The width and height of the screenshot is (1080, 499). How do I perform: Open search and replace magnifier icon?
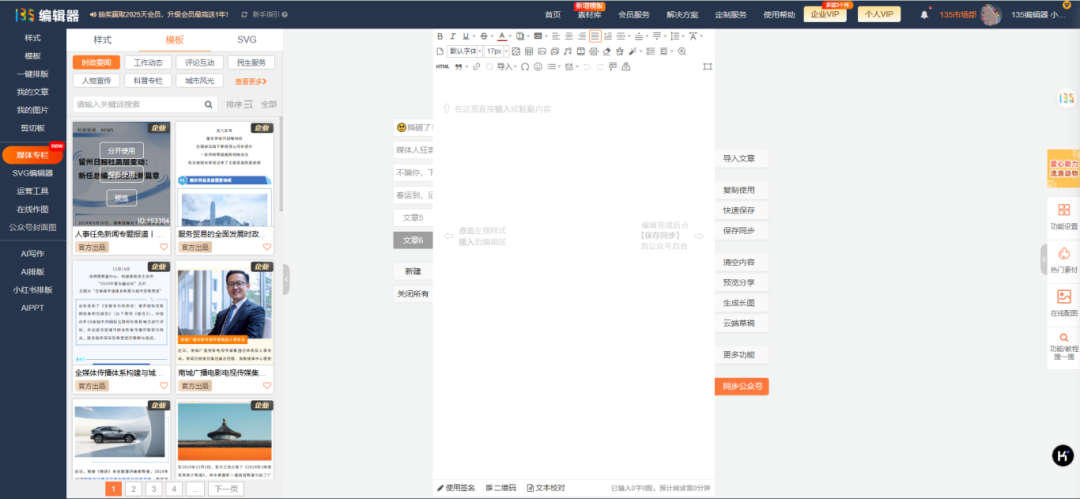682,51
